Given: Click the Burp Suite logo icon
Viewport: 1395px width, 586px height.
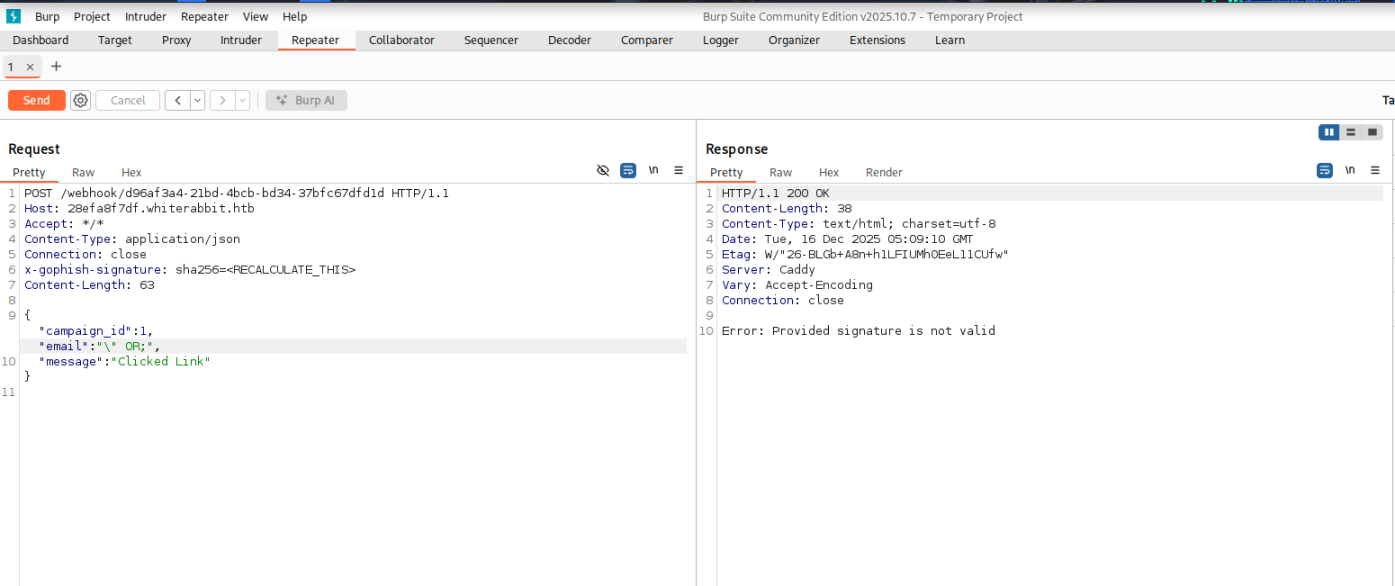Looking at the screenshot, I should (14, 16).
